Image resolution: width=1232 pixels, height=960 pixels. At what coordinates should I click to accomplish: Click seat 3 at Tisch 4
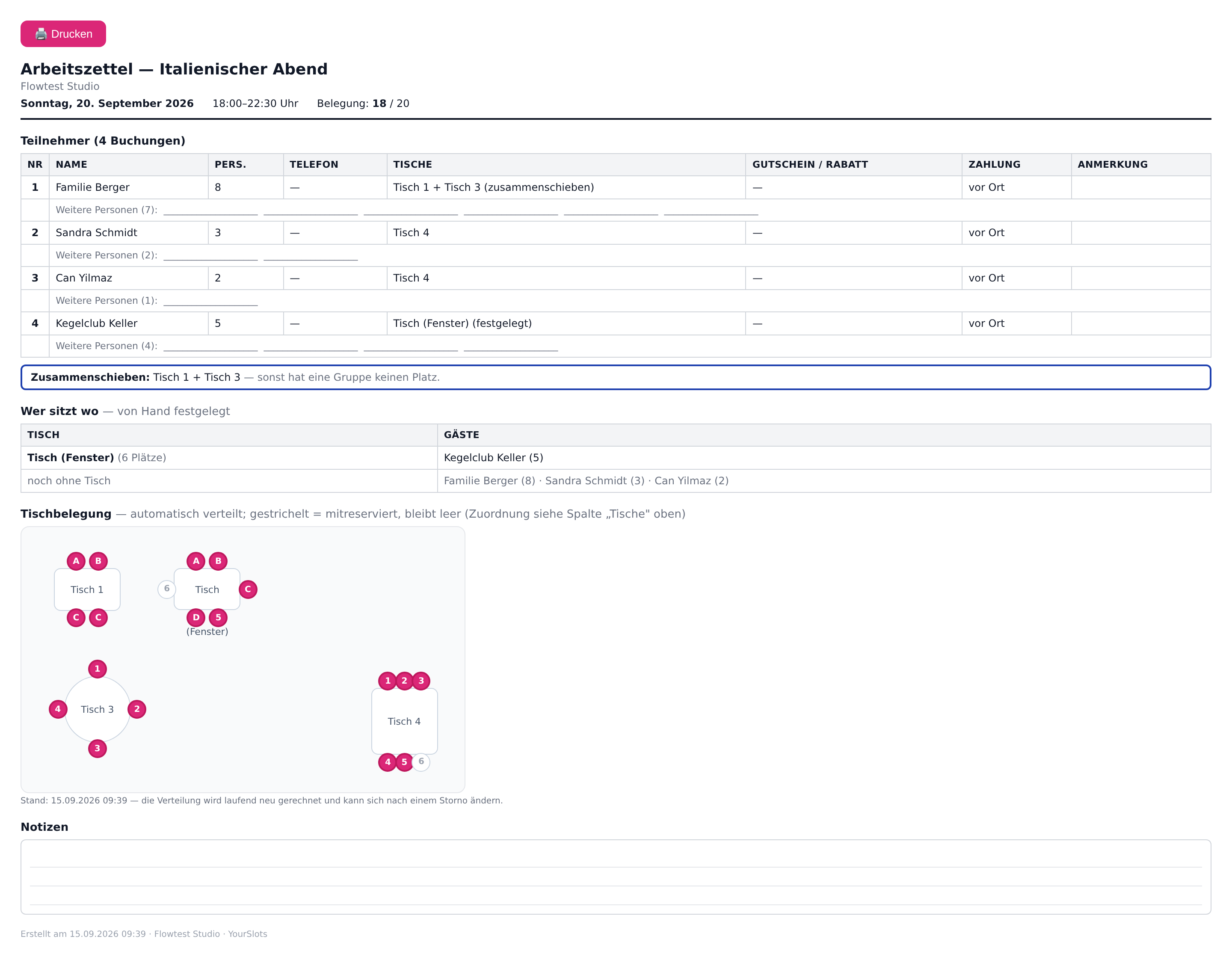pyautogui.click(x=421, y=681)
